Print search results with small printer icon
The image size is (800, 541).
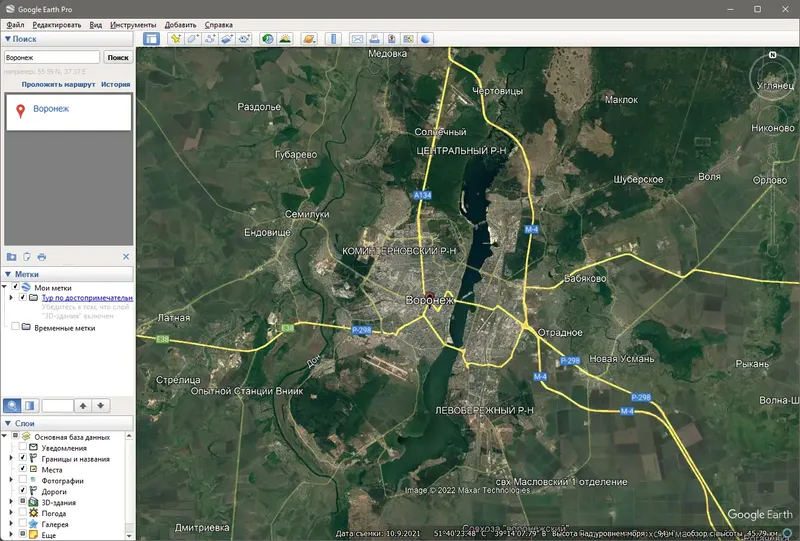click(x=42, y=257)
